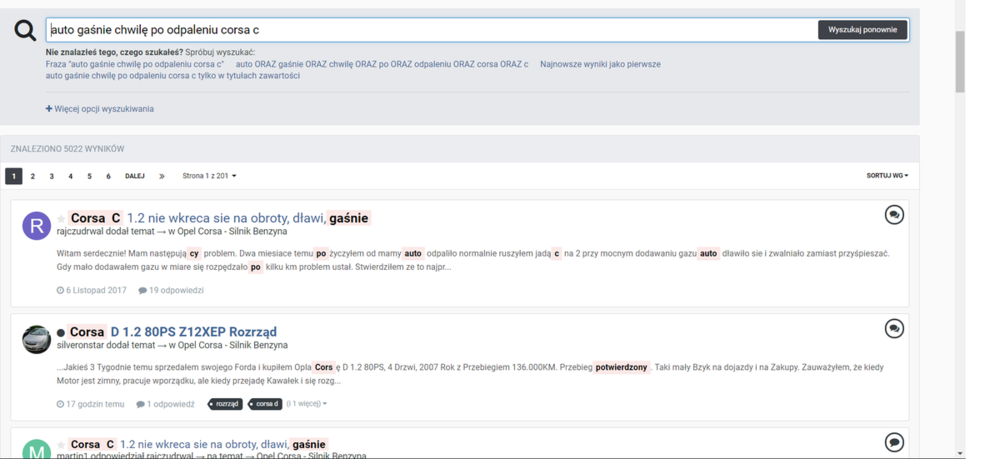Open the 'Sortuj wg' sorting dropdown
Viewport: 1000px width, 459px height.
click(x=887, y=176)
